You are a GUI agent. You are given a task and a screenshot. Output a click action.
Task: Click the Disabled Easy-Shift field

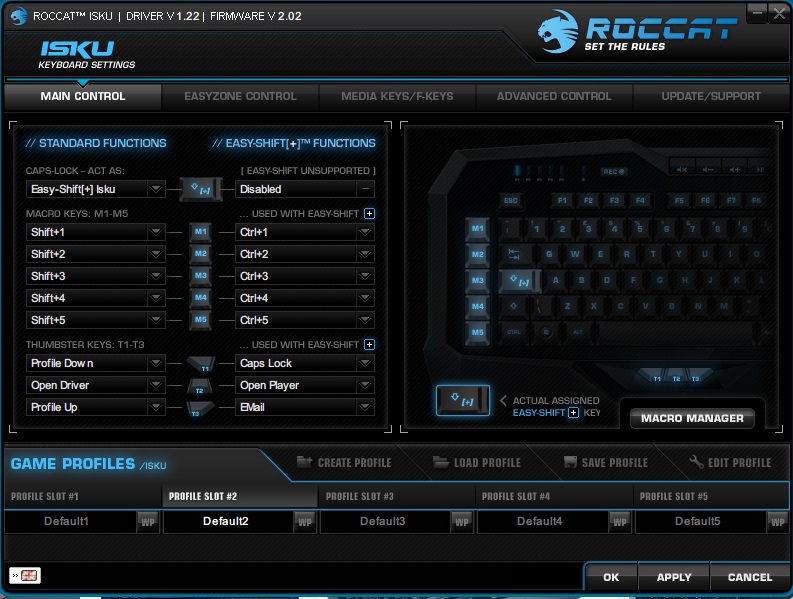click(305, 189)
